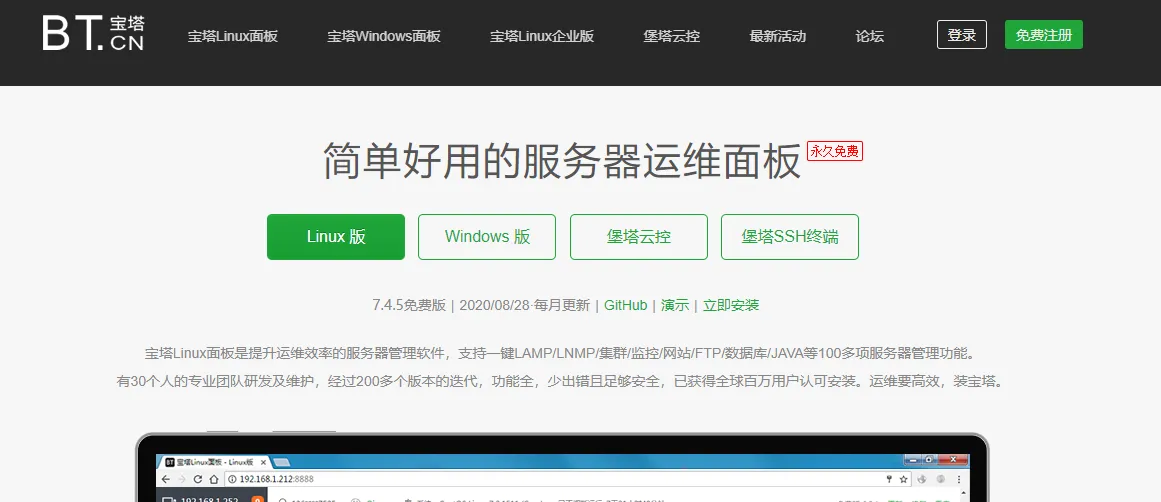Screen dimensions: 1161x502
Task: Open the 宝塔Windows面板 navigation item
Action: (384, 36)
